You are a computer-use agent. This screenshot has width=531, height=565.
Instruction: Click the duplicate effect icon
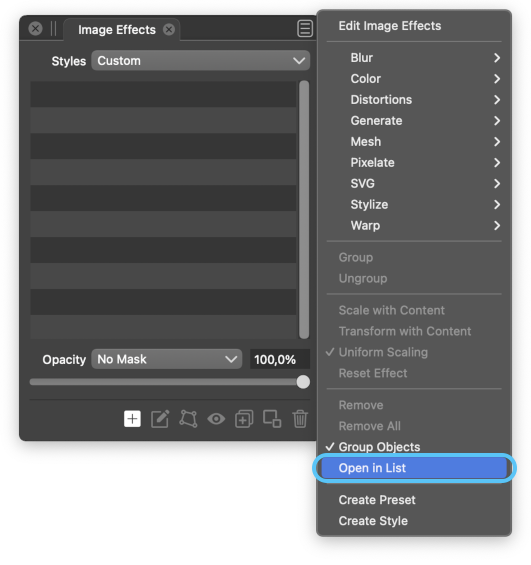pos(244,419)
